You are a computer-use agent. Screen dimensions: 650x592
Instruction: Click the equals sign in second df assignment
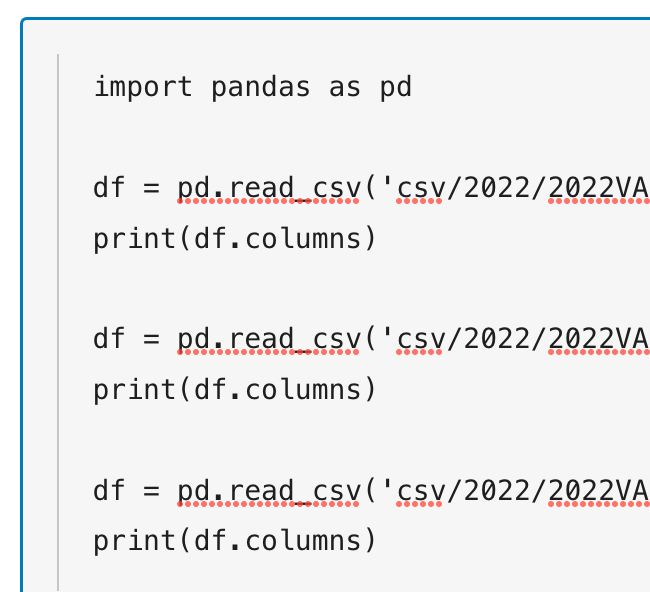pos(151,339)
